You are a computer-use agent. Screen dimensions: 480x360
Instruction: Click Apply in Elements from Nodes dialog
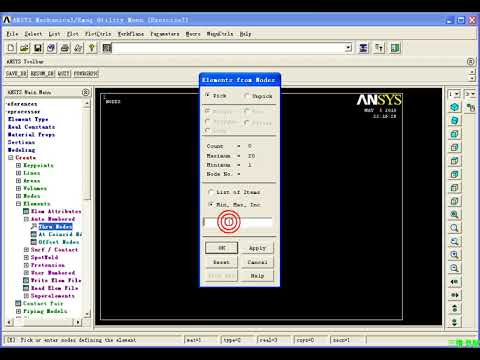tap(257, 248)
